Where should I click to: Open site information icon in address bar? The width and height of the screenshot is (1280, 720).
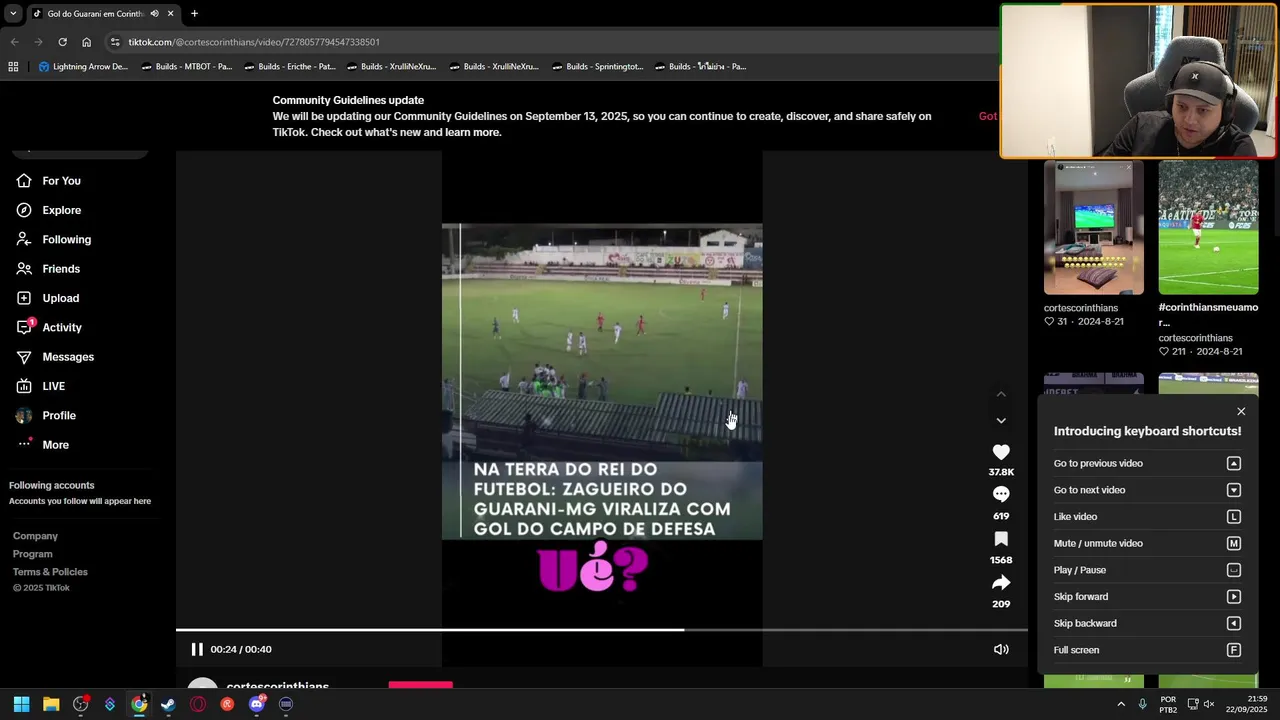coord(115,42)
